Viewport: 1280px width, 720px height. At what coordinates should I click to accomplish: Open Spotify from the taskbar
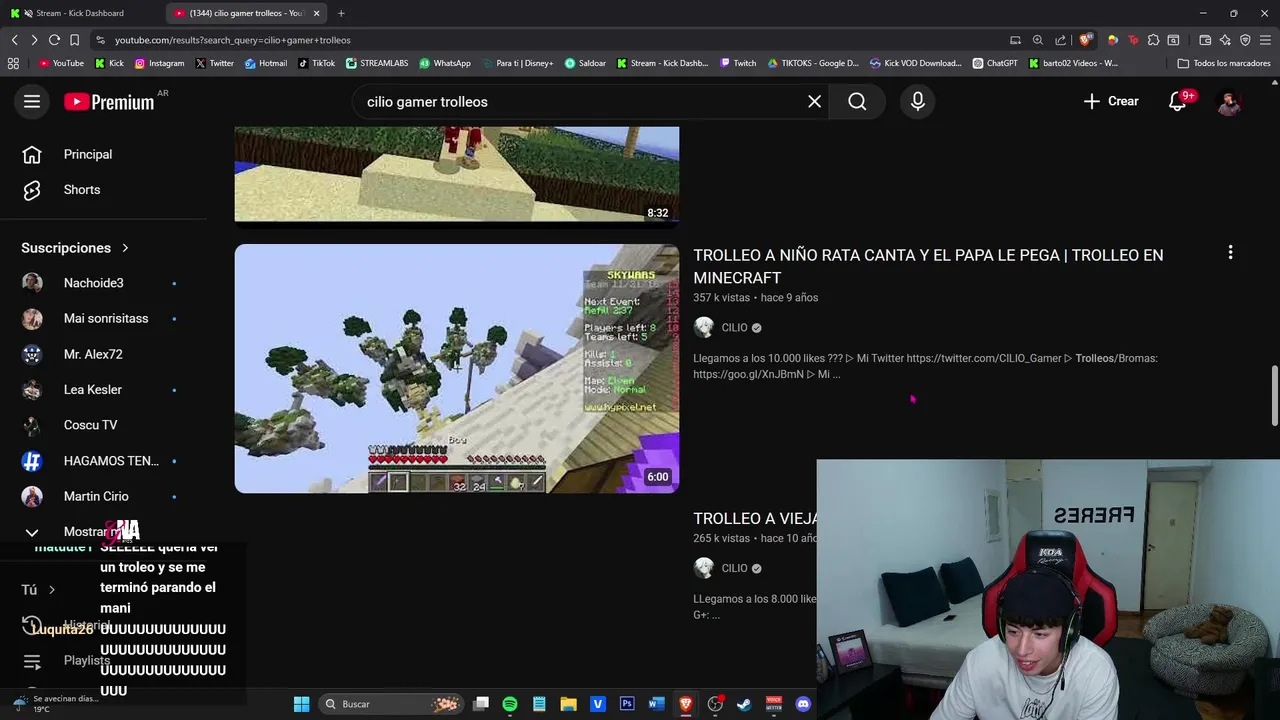pyautogui.click(x=510, y=704)
